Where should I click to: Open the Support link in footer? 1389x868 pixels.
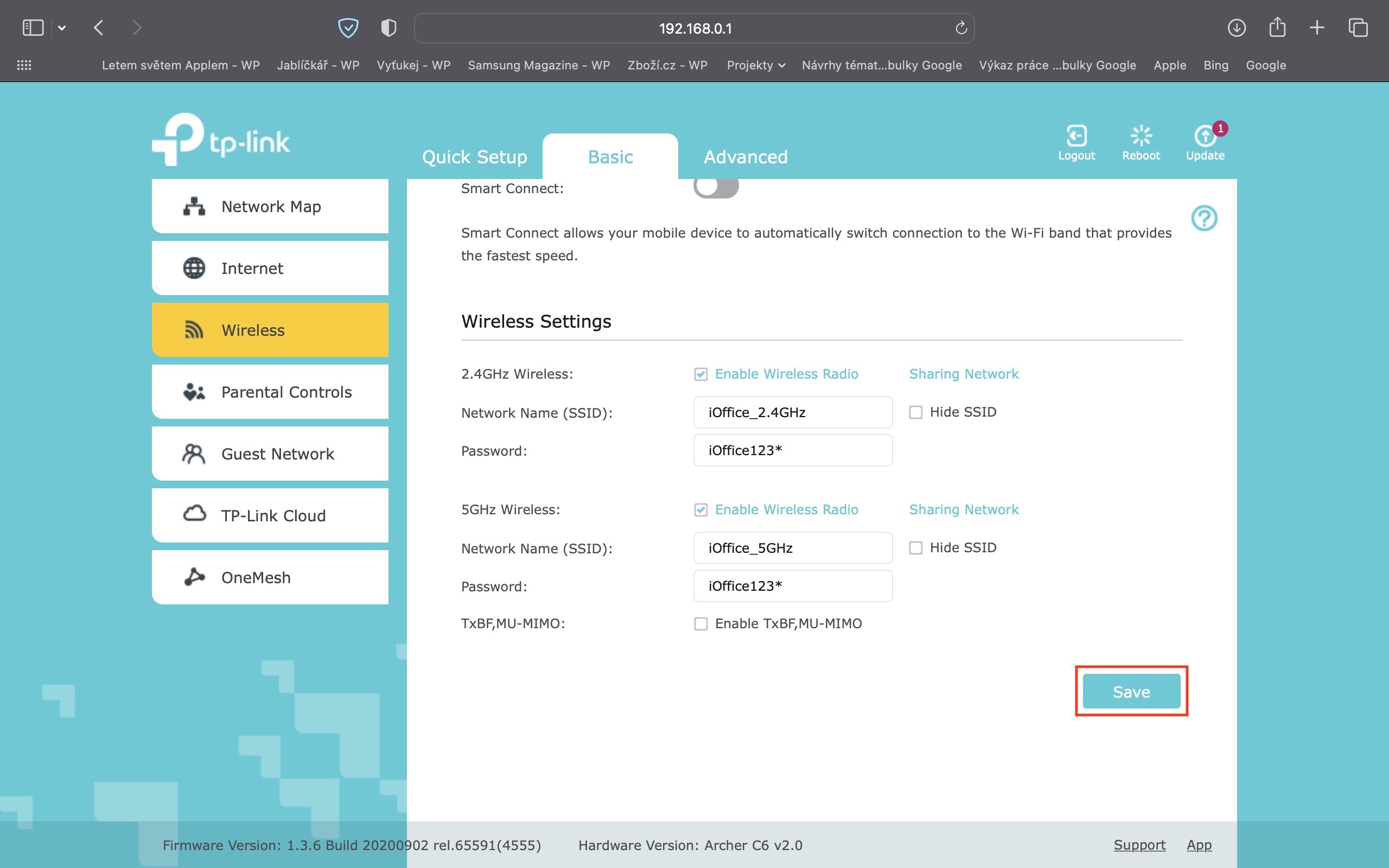pyautogui.click(x=1139, y=845)
